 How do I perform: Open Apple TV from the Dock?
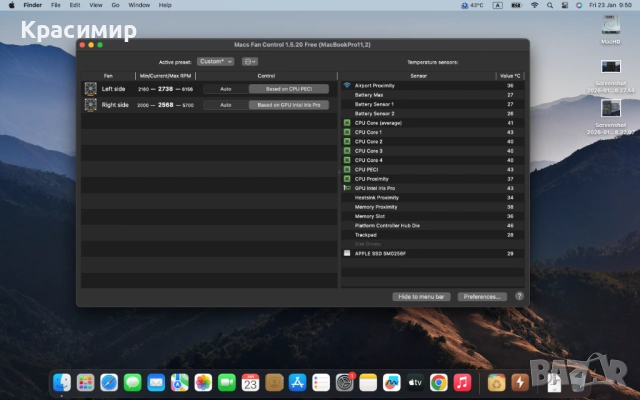point(415,383)
